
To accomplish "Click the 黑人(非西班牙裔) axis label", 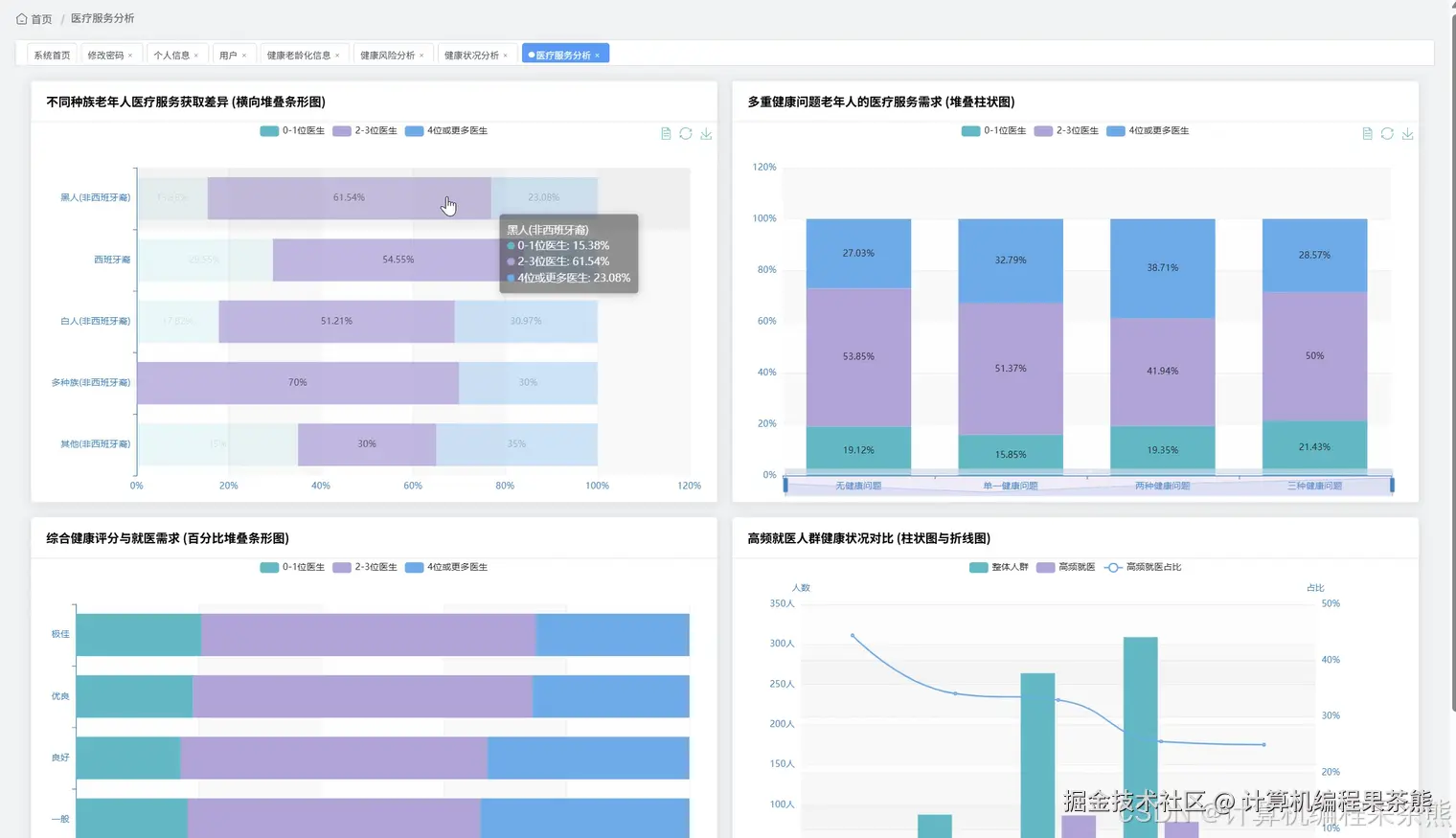I will (x=95, y=198).
